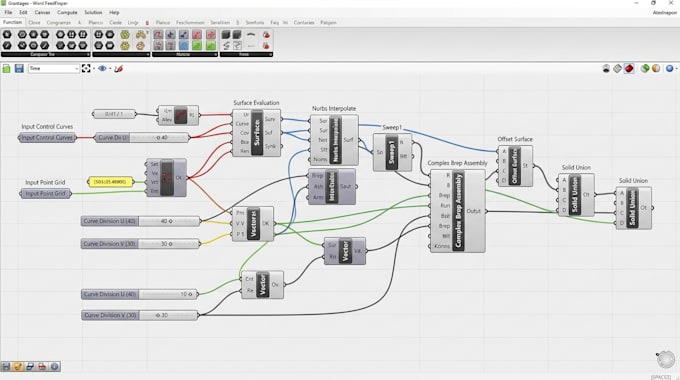Expand the second ribbon panel's black bar arrow

tap(148, 55)
